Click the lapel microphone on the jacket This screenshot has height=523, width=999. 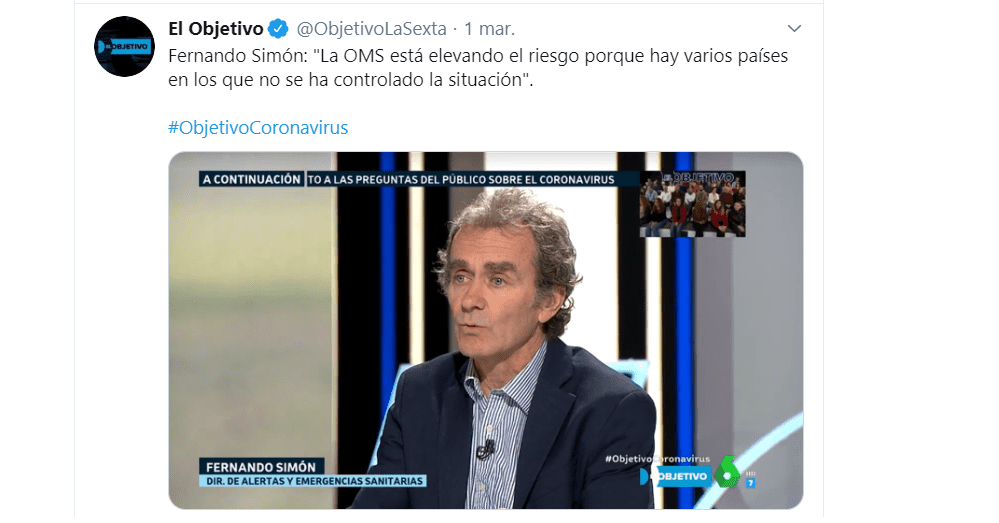click(485, 450)
